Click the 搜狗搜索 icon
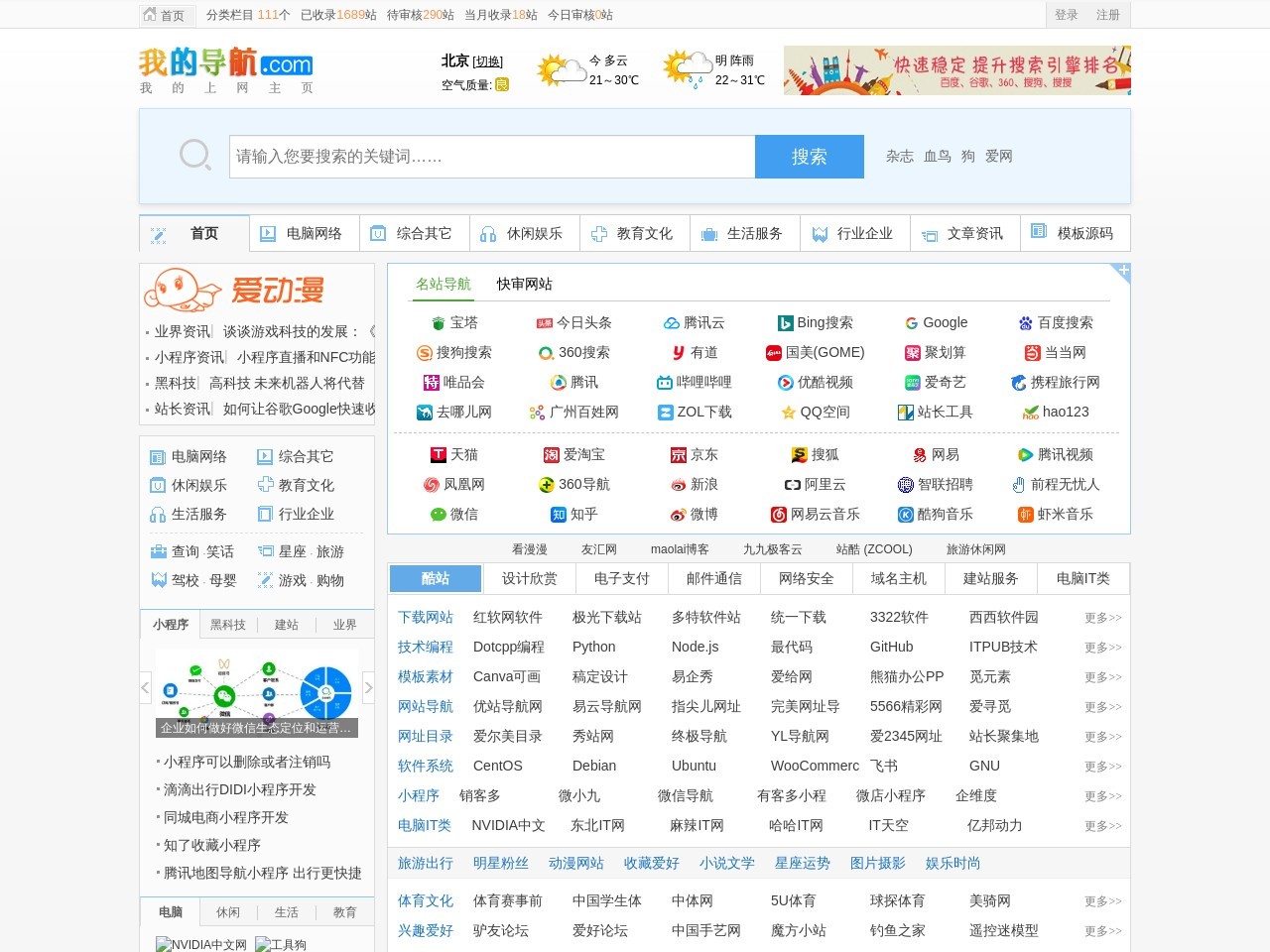The width and height of the screenshot is (1270, 952). 425,353
